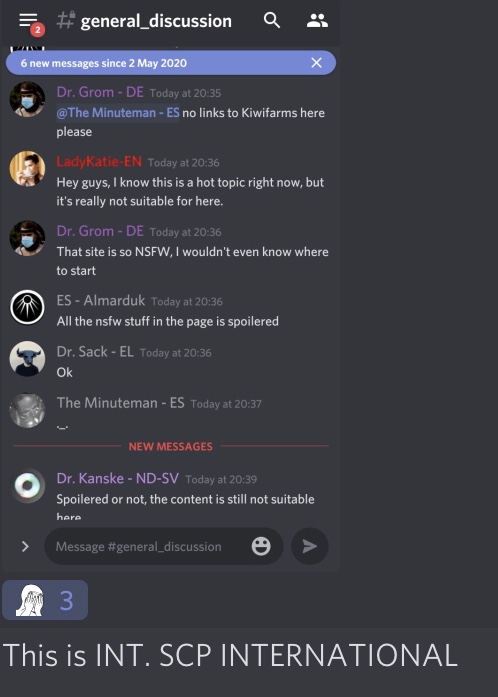
Task: Click Dr. Kanske - ND-SV's disc avatar
Action: coord(27,486)
